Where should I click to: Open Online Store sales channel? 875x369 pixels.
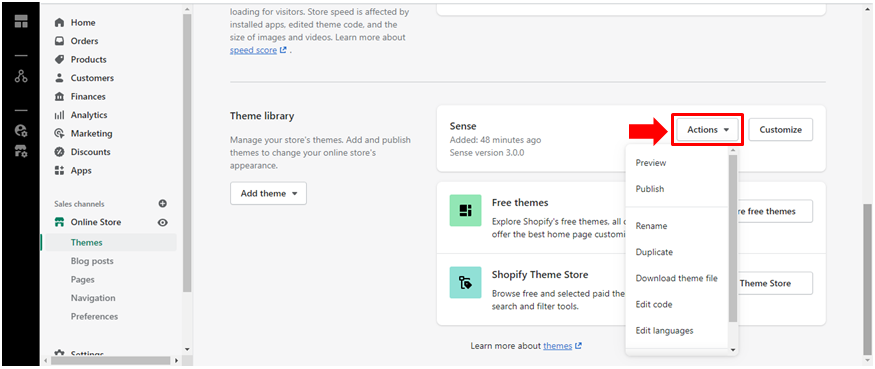pyautogui.click(x=95, y=222)
